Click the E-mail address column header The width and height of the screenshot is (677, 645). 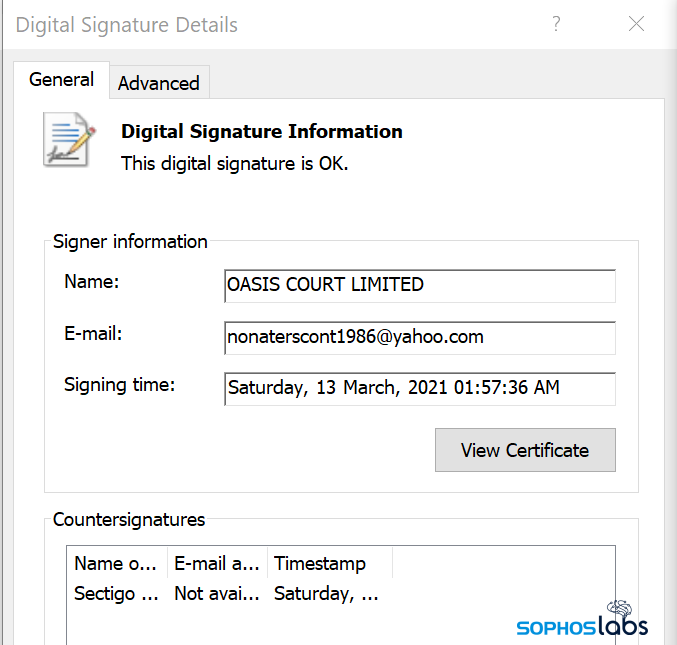pyautogui.click(x=217, y=563)
